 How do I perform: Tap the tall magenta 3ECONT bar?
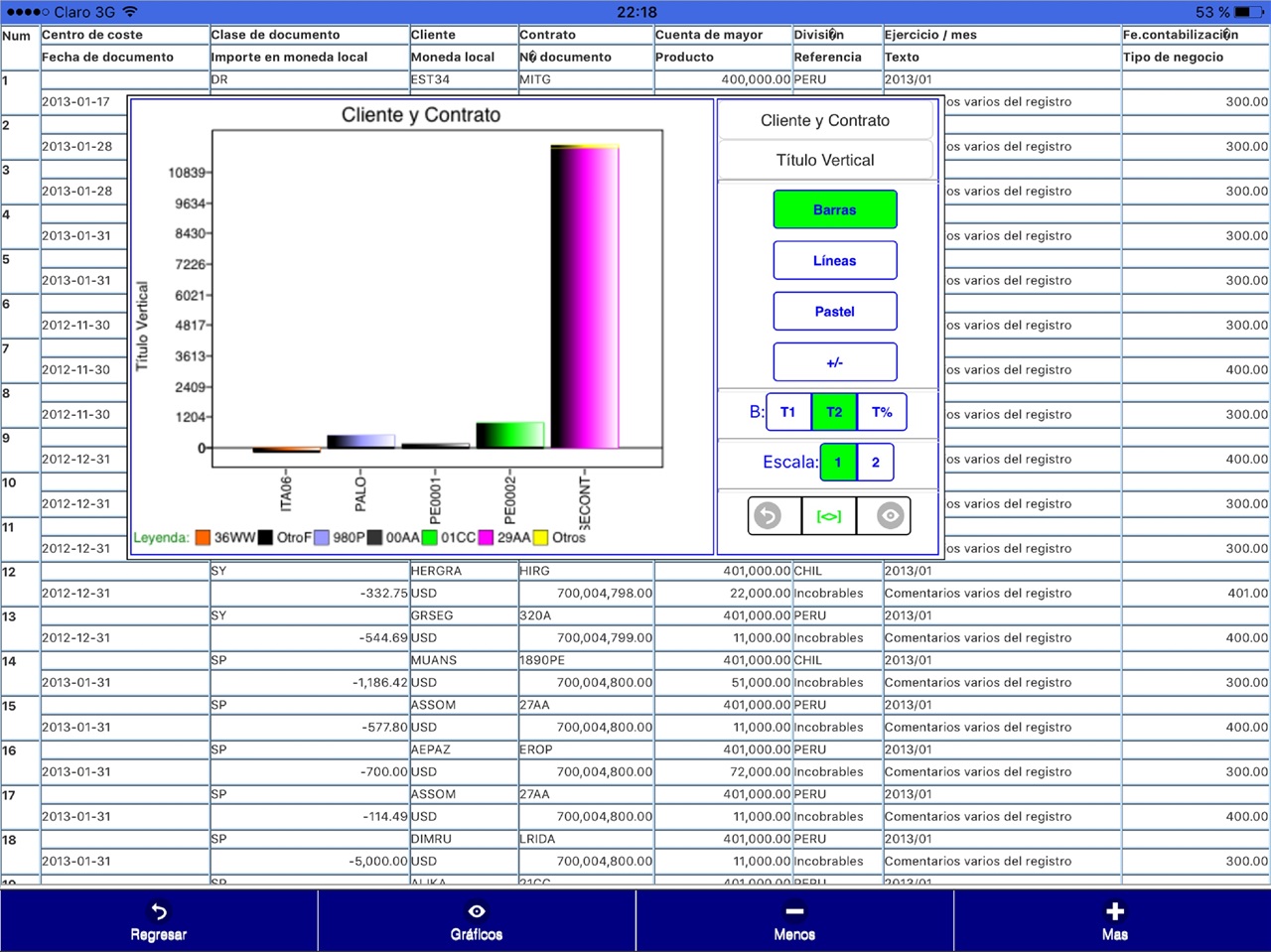coord(585,296)
